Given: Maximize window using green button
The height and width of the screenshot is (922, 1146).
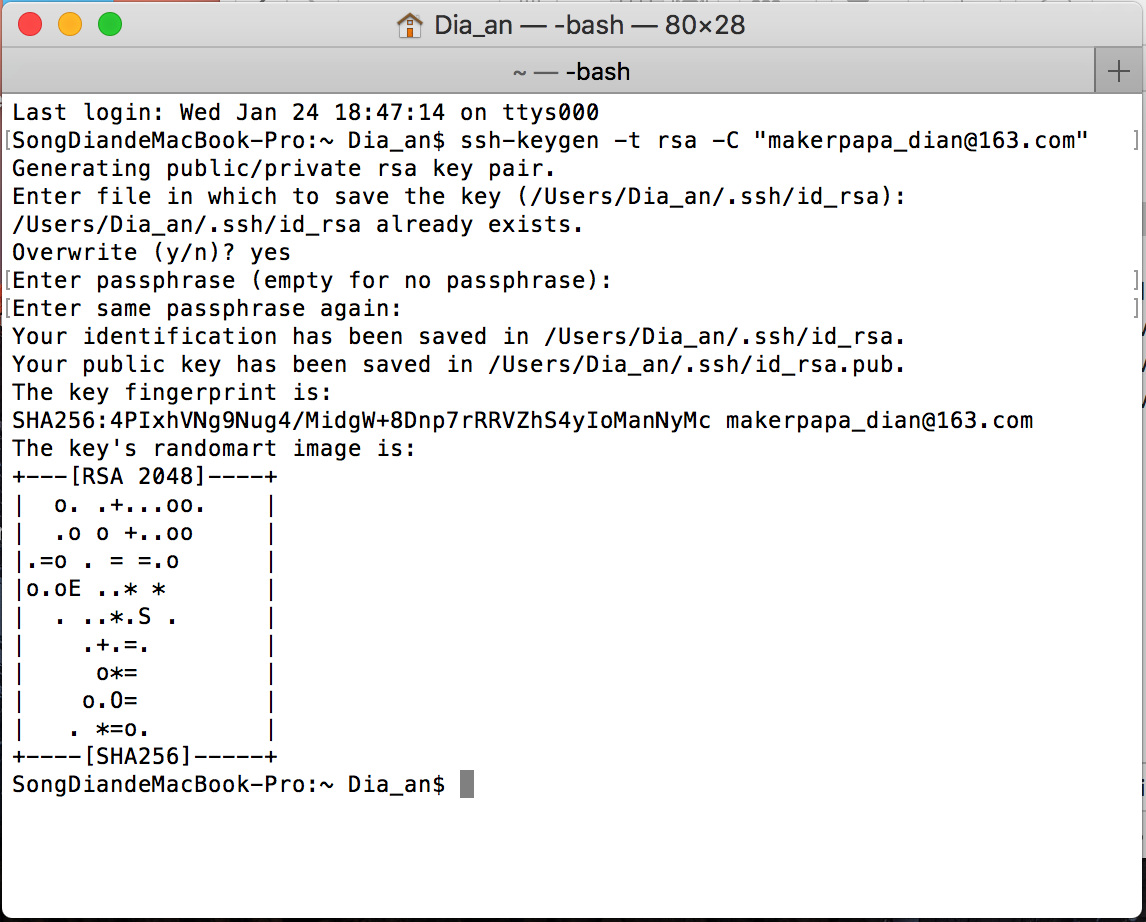Looking at the screenshot, I should pos(110,24).
